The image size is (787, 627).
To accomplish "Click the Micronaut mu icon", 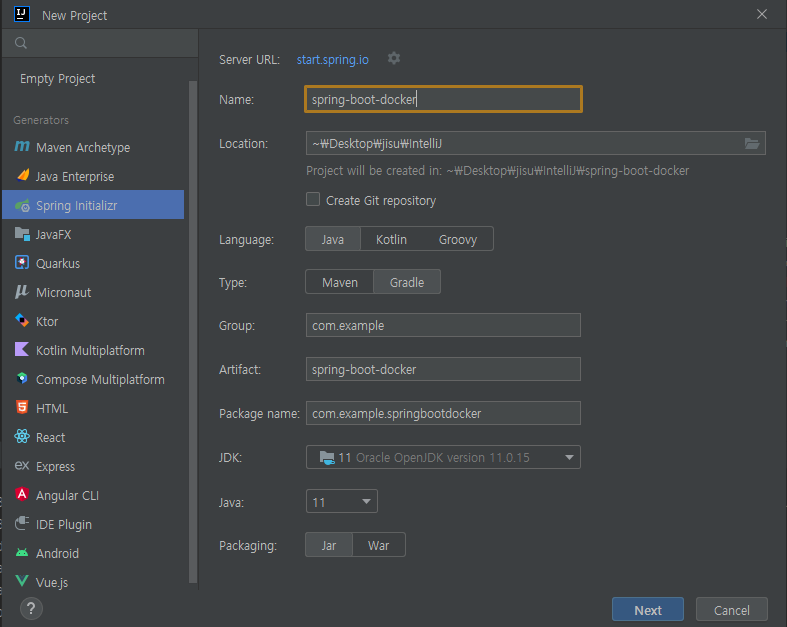I will pyautogui.click(x=22, y=292).
